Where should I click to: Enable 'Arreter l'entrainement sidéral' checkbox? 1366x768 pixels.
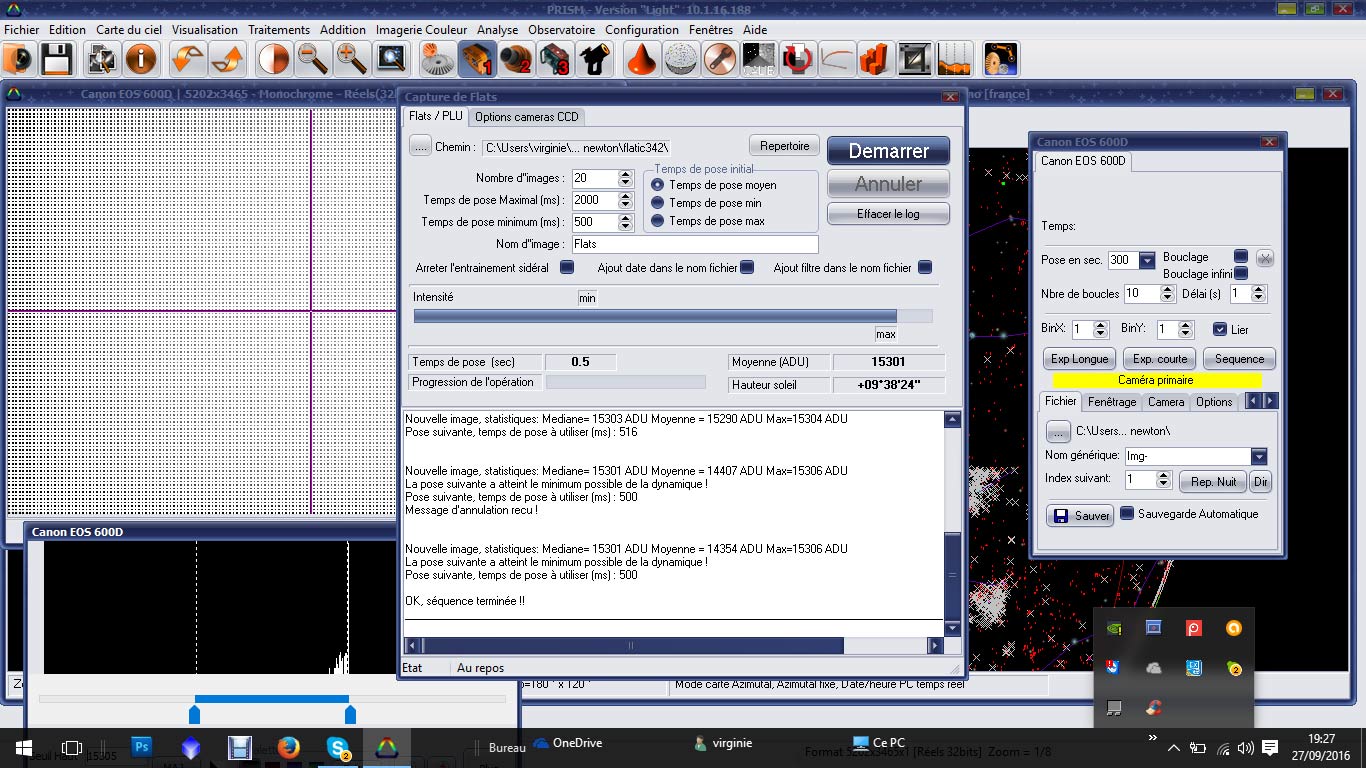(567, 268)
